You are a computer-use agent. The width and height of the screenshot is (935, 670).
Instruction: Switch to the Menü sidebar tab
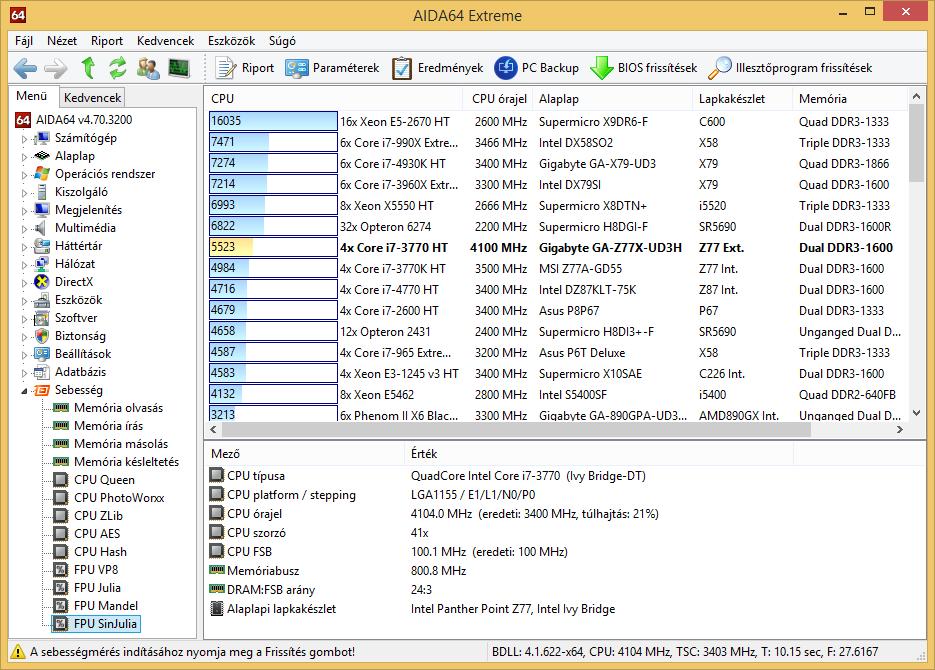click(x=32, y=96)
